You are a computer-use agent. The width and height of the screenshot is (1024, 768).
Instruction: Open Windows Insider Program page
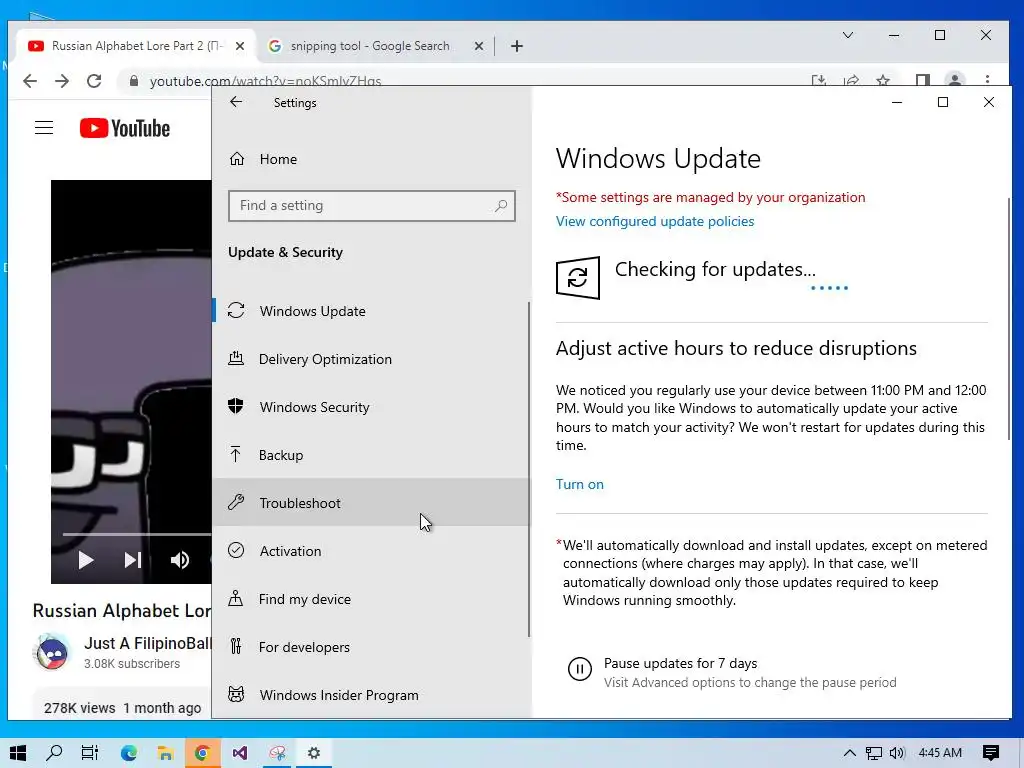(x=371, y=695)
